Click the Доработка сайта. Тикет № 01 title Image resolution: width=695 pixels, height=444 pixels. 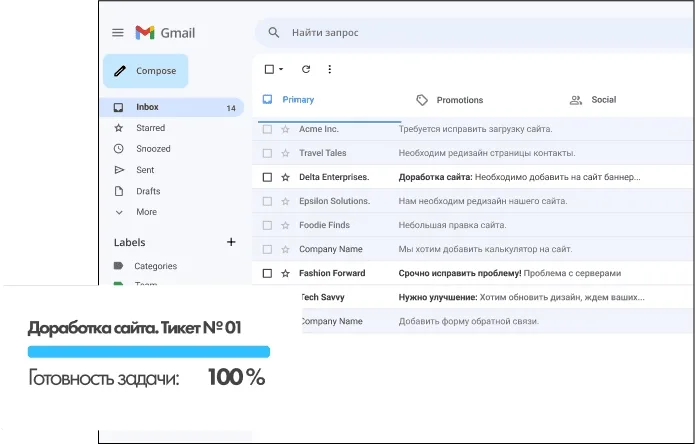(x=134, y=328)
